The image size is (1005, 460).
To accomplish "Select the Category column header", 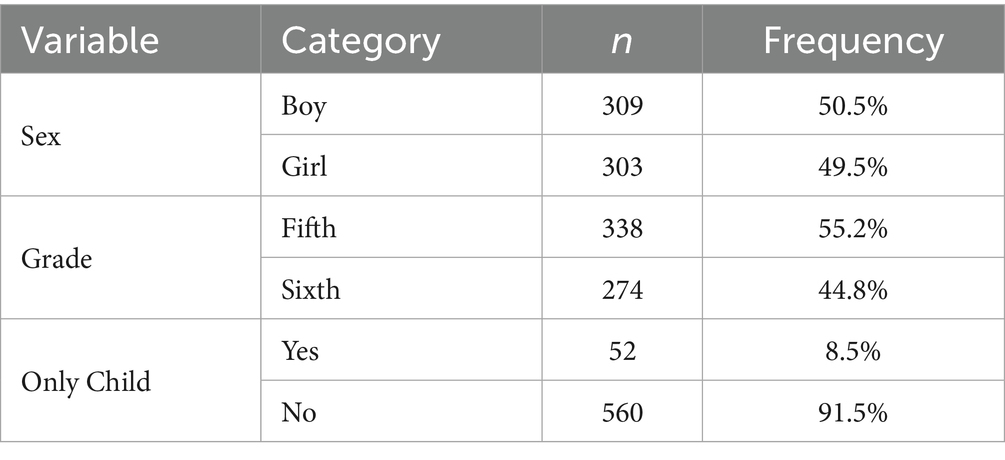I will coord(360,41).
